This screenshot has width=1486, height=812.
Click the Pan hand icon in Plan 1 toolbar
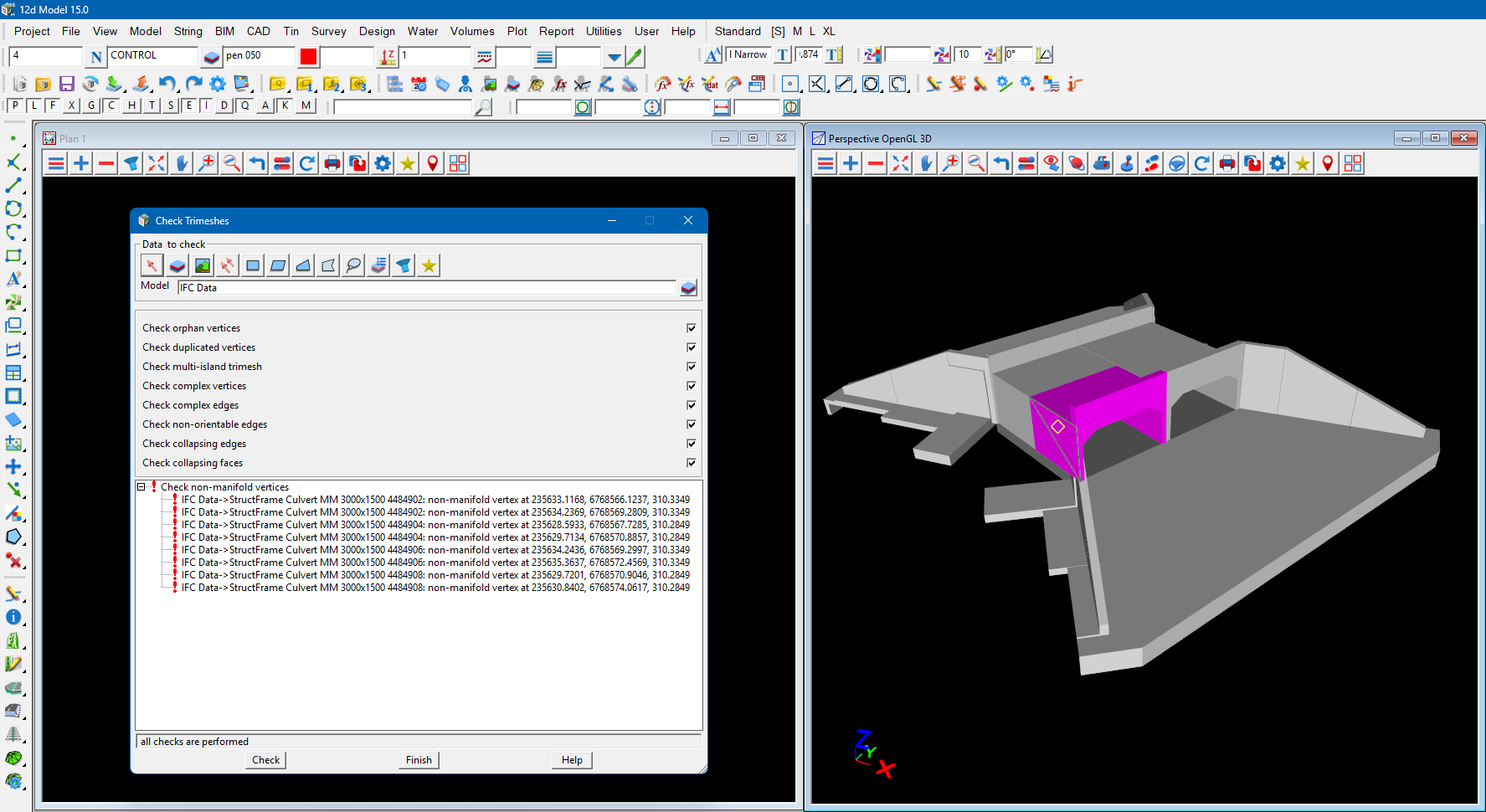[x=182, y=163]
